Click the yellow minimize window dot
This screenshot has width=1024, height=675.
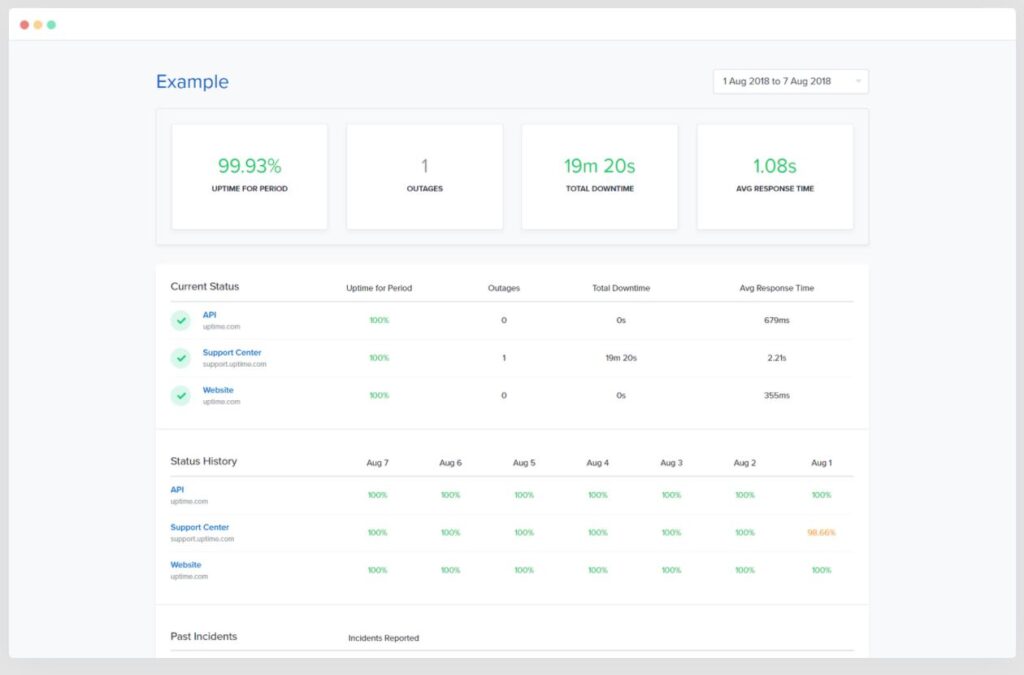pyautogui.click(x=38, y=25)
